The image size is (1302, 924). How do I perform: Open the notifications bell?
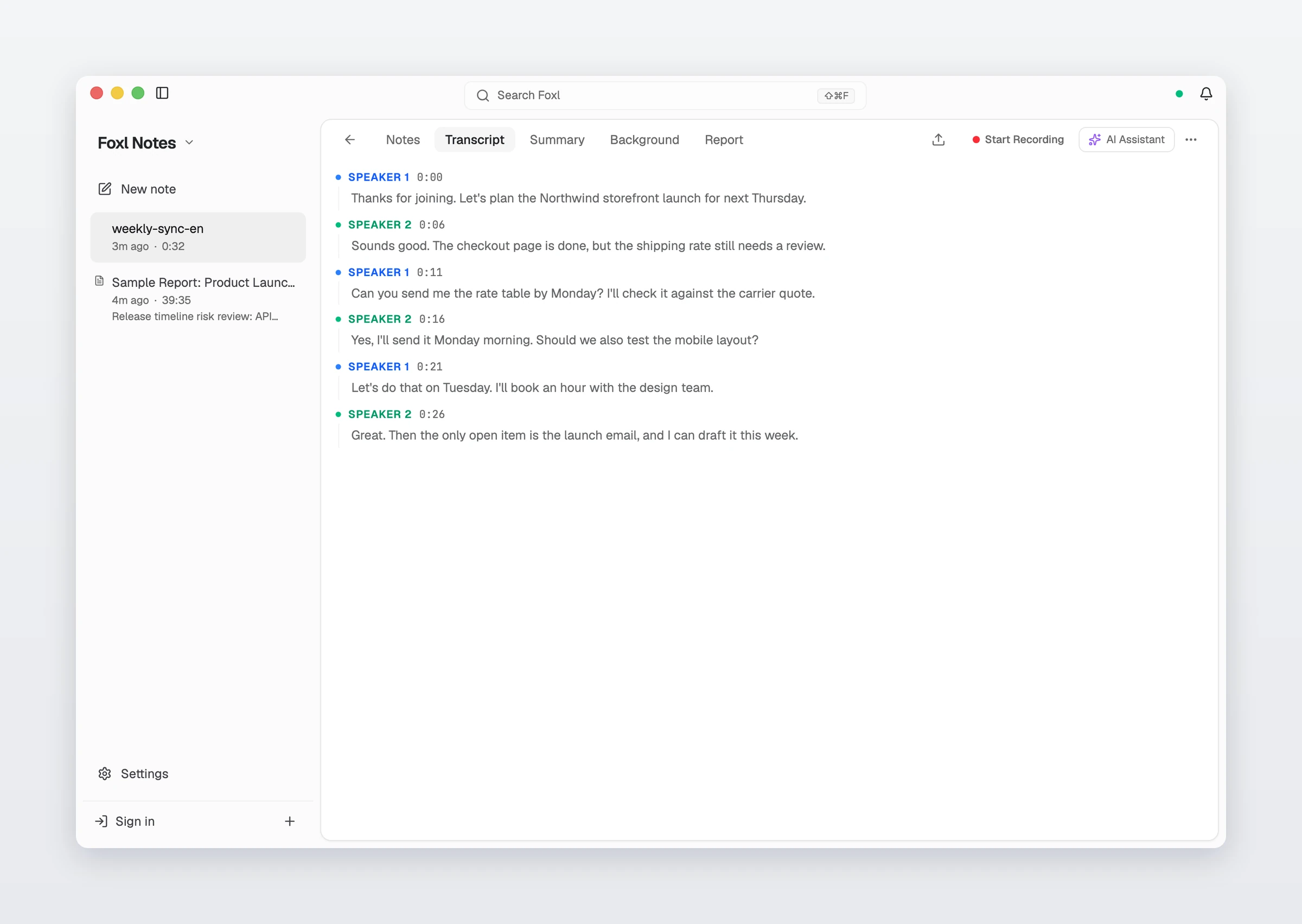1206,94
